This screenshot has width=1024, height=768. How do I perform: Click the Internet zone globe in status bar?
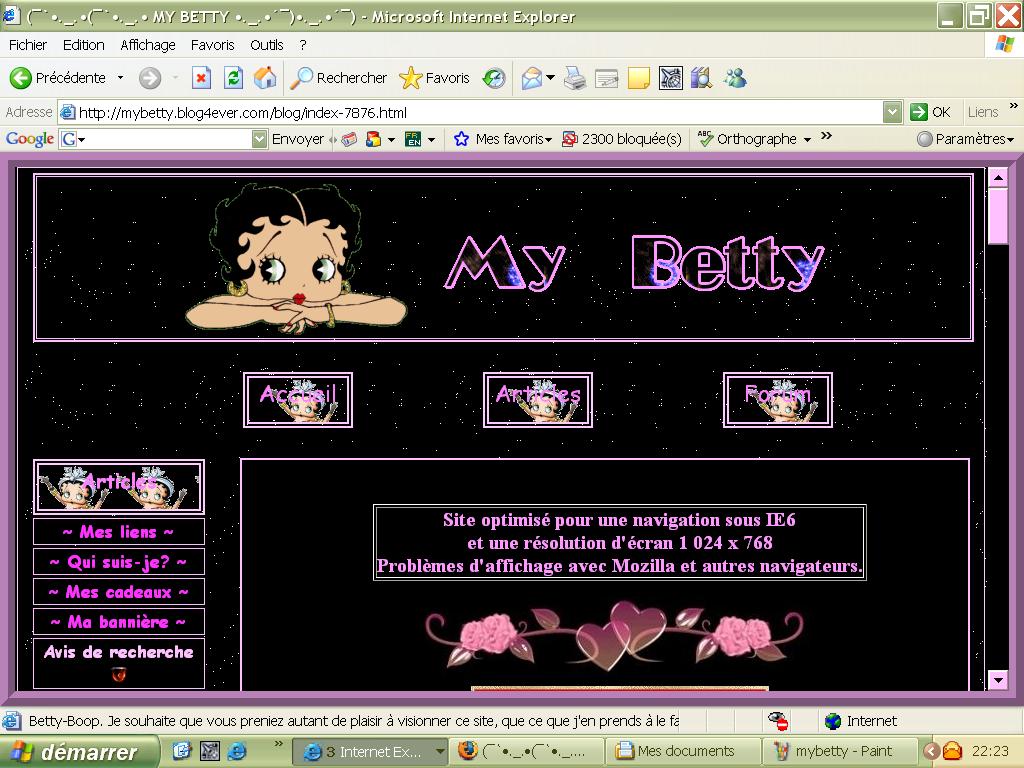833,721
